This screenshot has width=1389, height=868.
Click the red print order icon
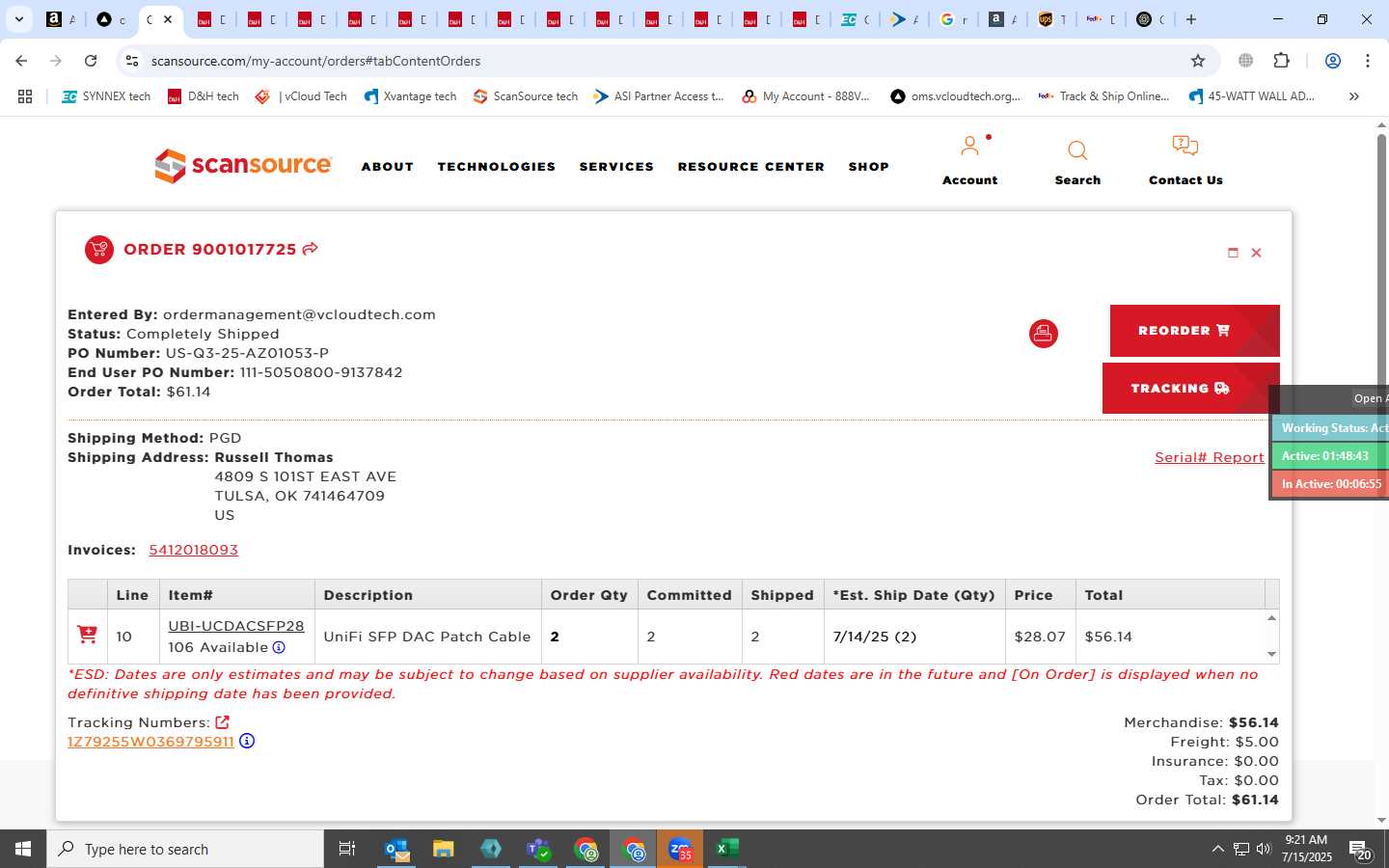point(1043,334)
